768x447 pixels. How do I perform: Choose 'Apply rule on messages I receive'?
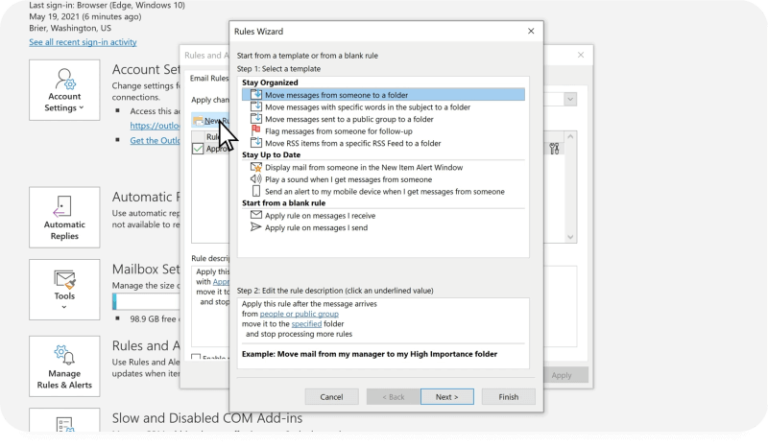pyautogui.click(x=320, y=215)
